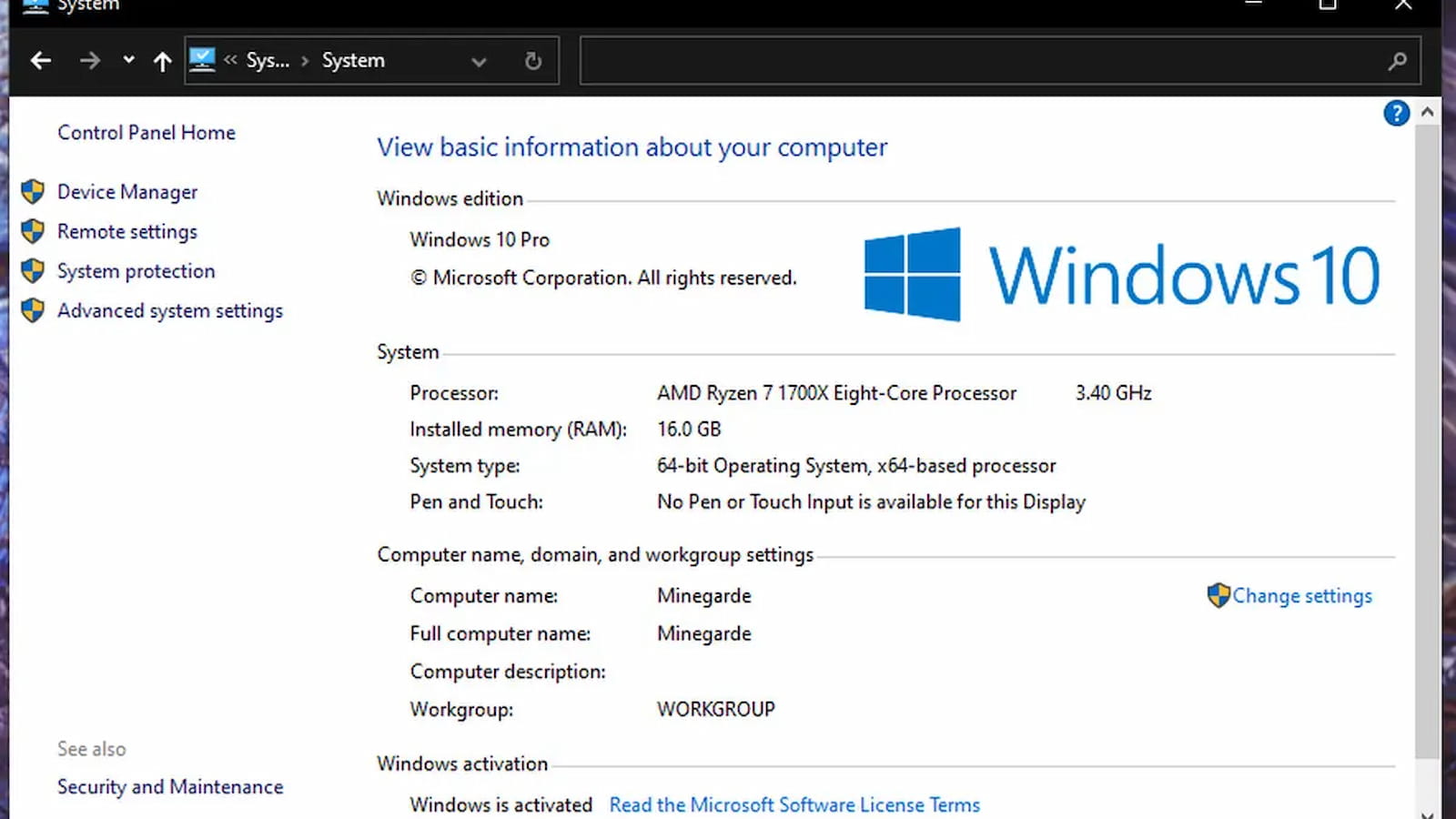Open Control Panel Home
The width and height of the screenshot is (1456, 819).
(147, 133)
